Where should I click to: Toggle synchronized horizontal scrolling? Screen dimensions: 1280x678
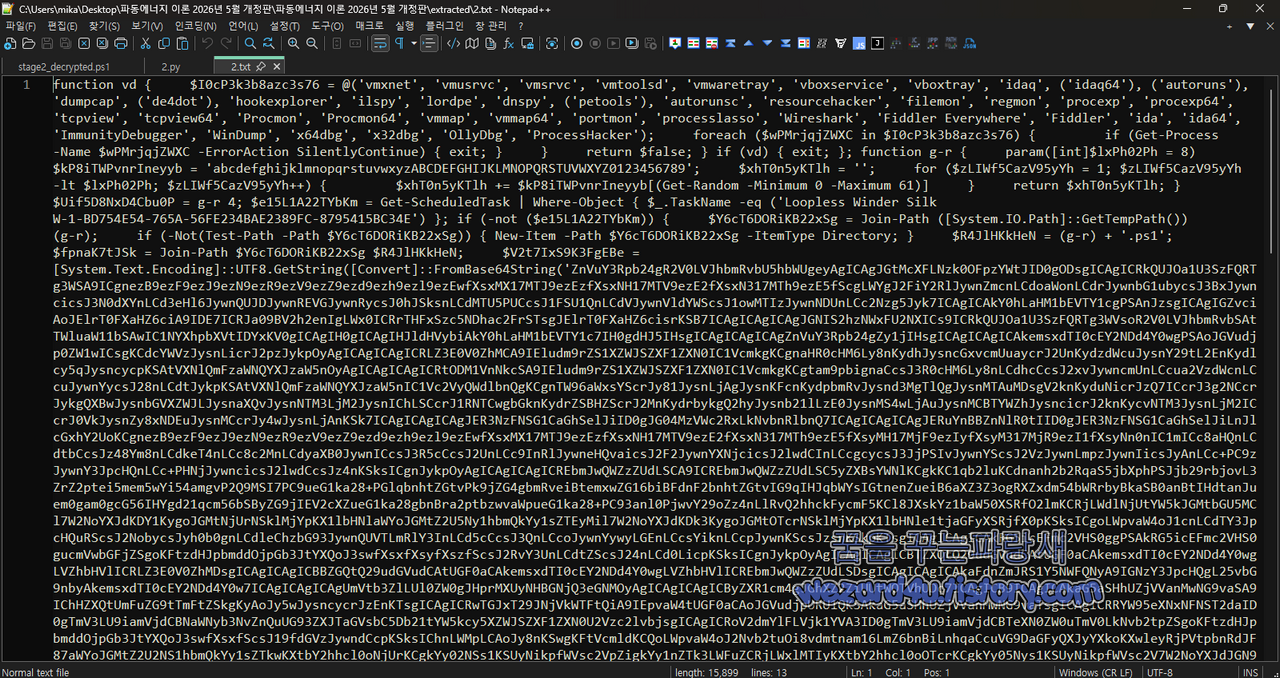(355, 43)
